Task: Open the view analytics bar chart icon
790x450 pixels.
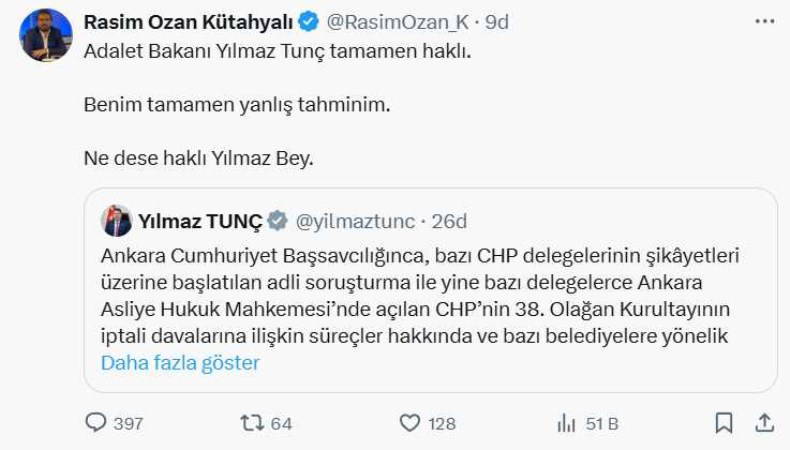Action: click(x=567, y=423)
